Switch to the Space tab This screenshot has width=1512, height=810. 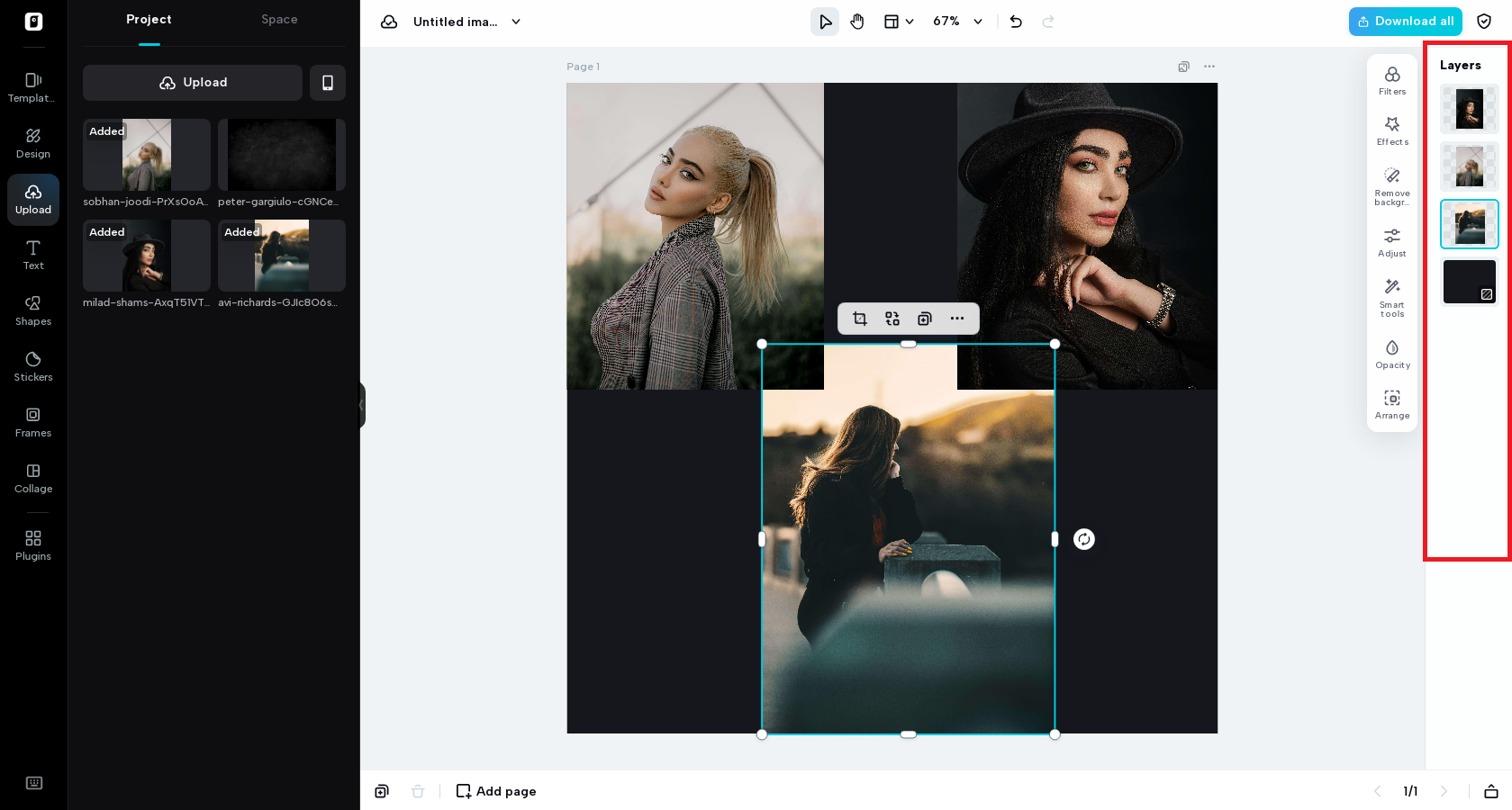pyautogui.click(x=278, y=19)
